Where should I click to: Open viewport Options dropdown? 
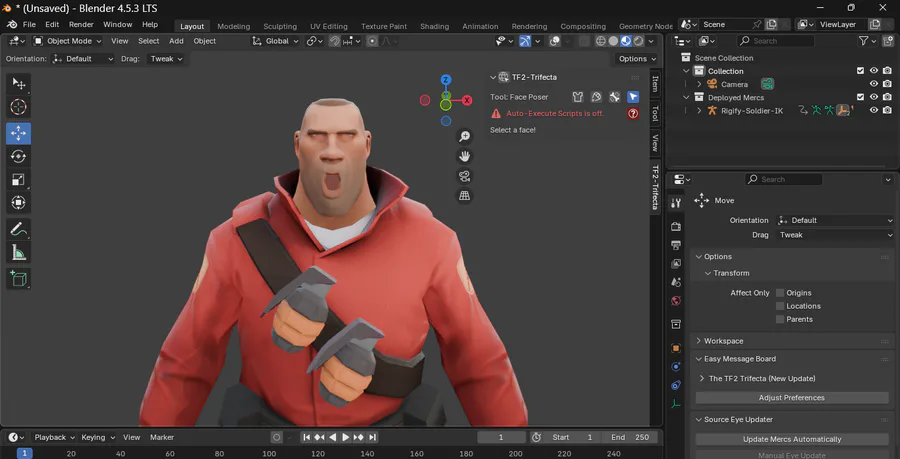tap(637, 59)
